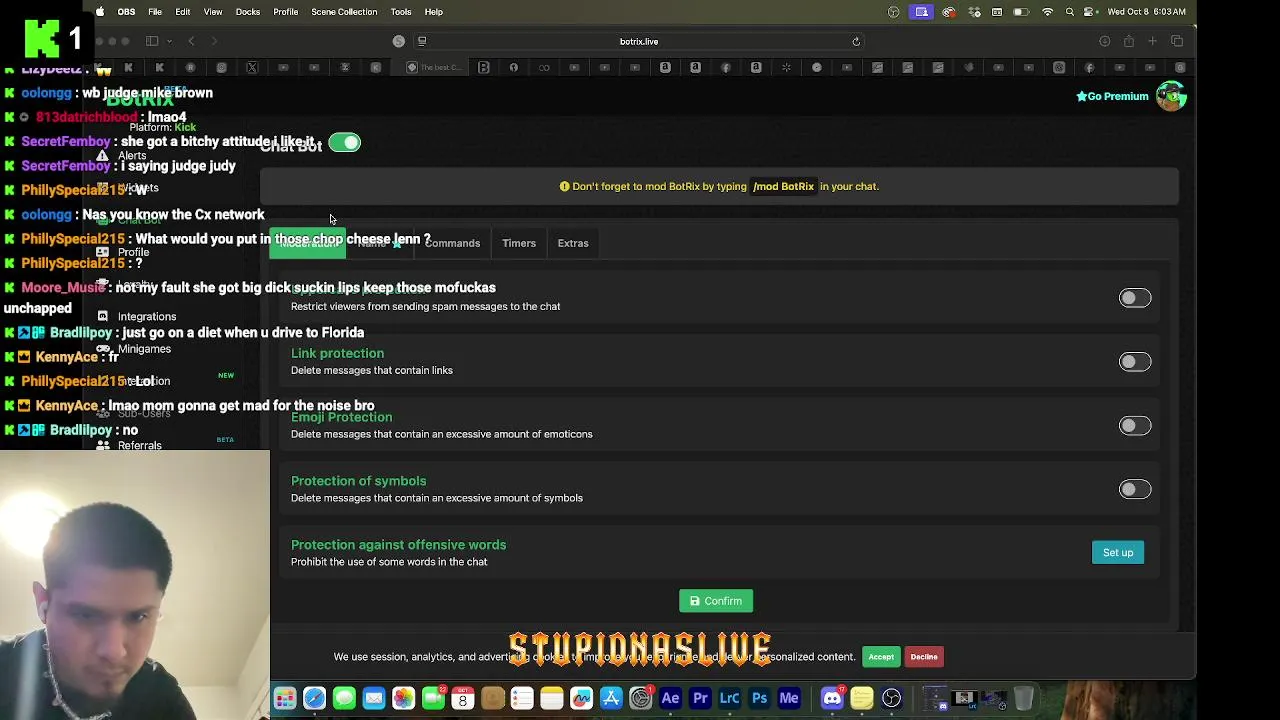The height and width of the screenshot is (720, 1280).
Task: Launch Photoshop from the dock
Action: pos(759,698)
